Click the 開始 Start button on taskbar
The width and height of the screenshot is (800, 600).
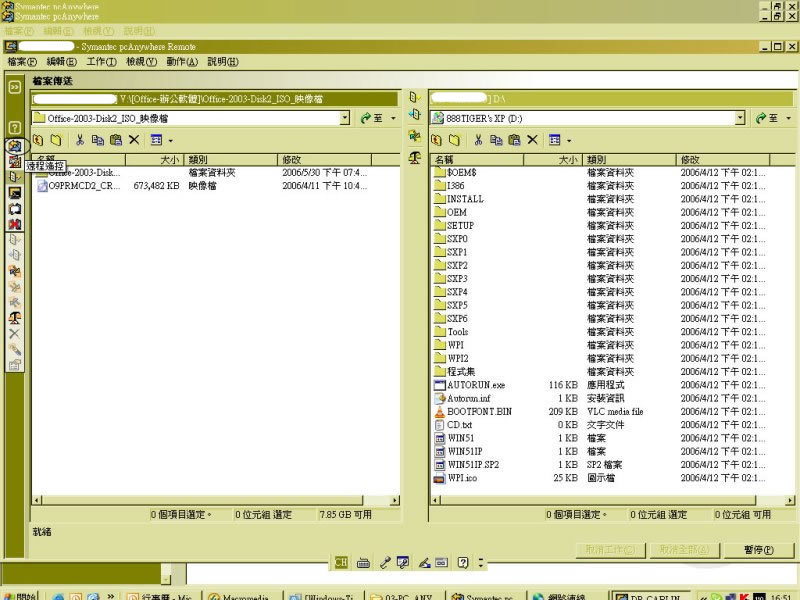(x=19, y=595)
